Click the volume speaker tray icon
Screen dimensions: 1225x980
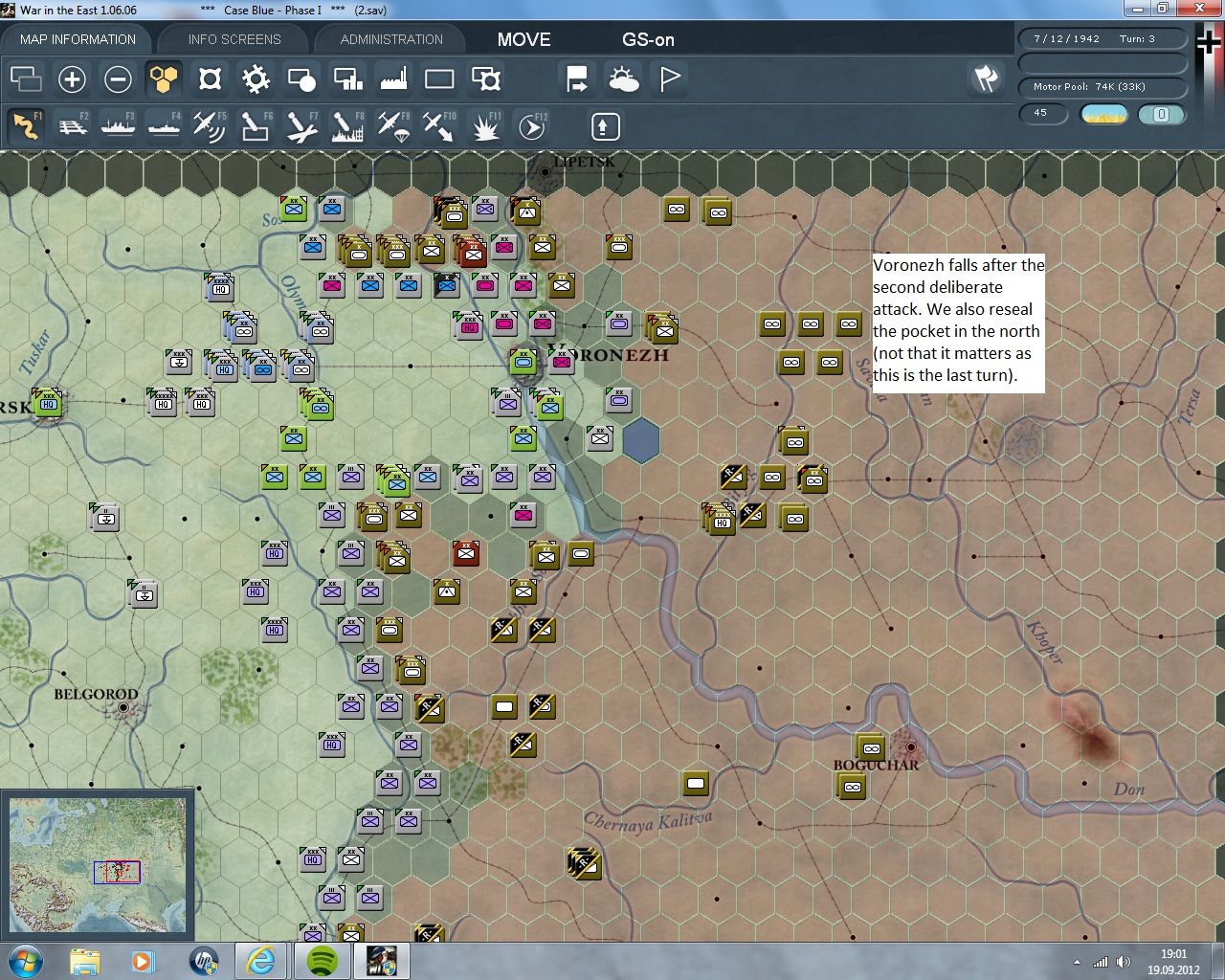[1124, 962]
